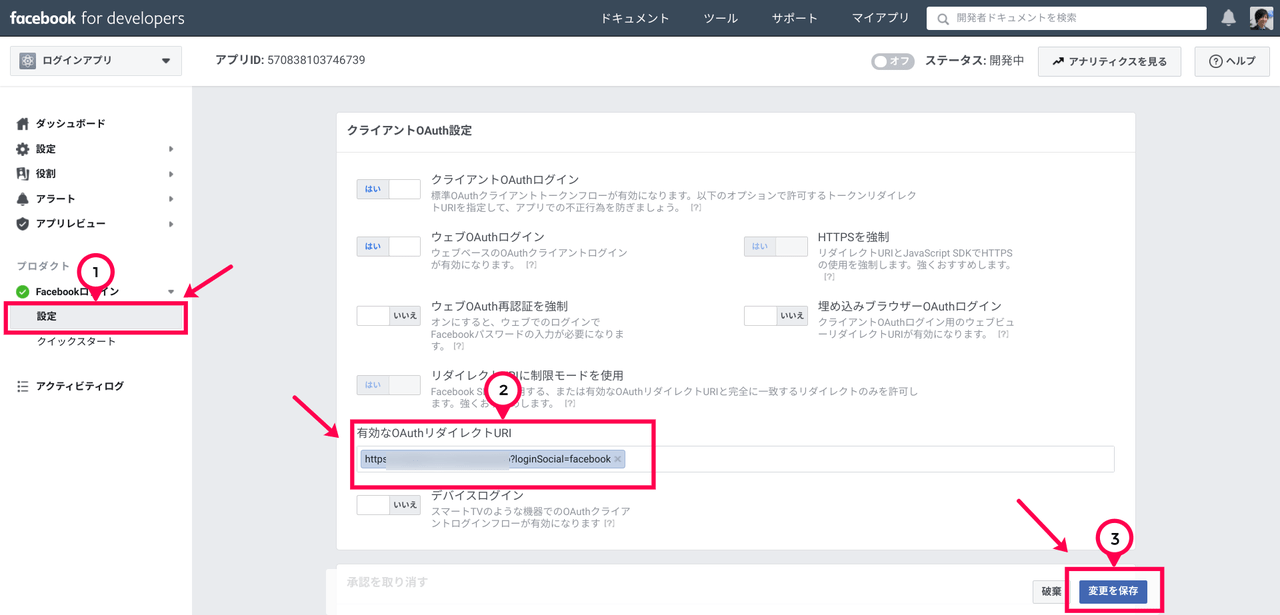Viewport: 1280px width, 615px height.
Task: Toggle ウェブOAuth再認証を強制 switch
Action: point(388,315)
